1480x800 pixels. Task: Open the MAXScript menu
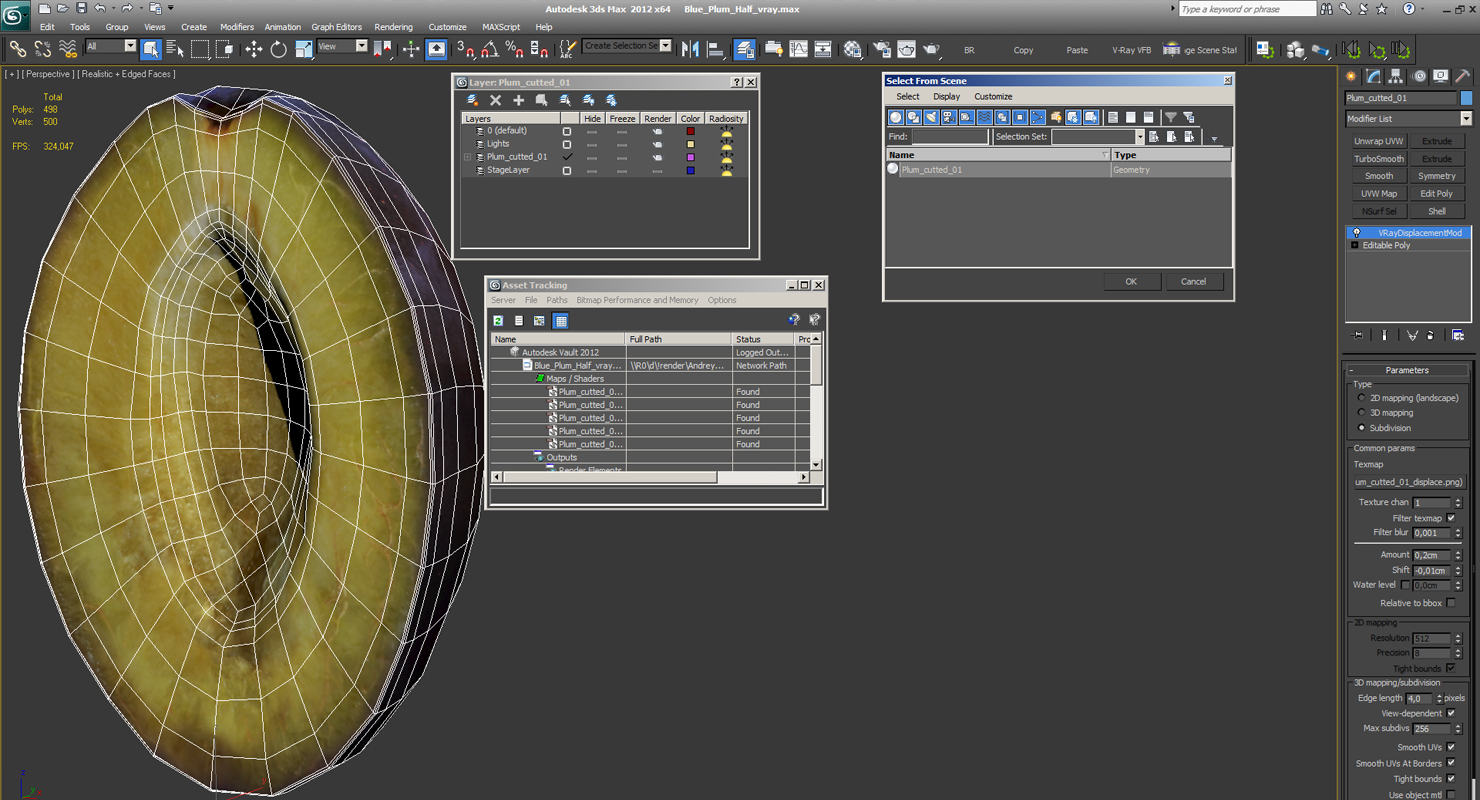click(501, 27)
